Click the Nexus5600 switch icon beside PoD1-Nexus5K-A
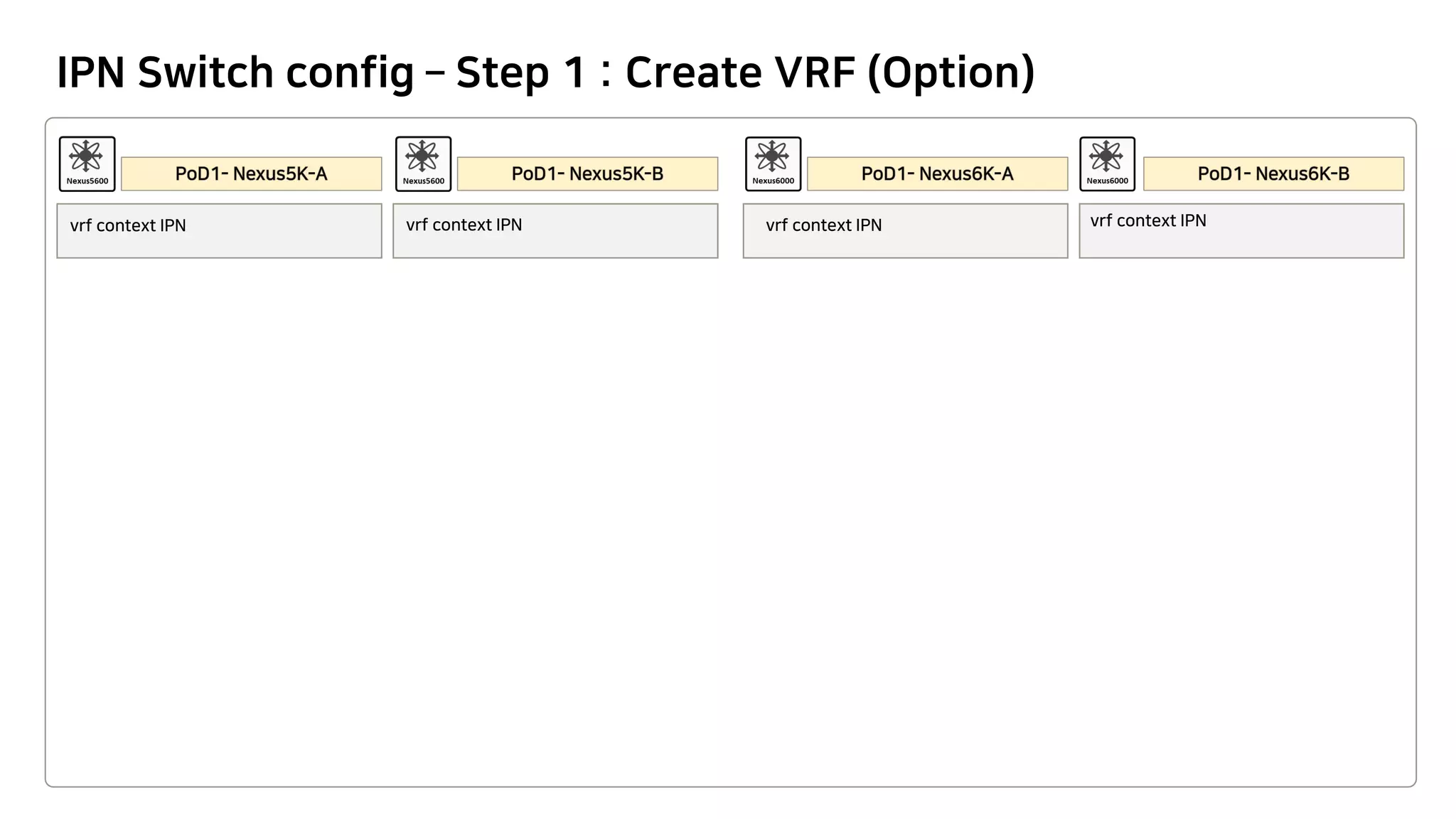Image resolution: width=1456 pixels, height=819 pixels. pyautogui.click(x=86, y=157)
